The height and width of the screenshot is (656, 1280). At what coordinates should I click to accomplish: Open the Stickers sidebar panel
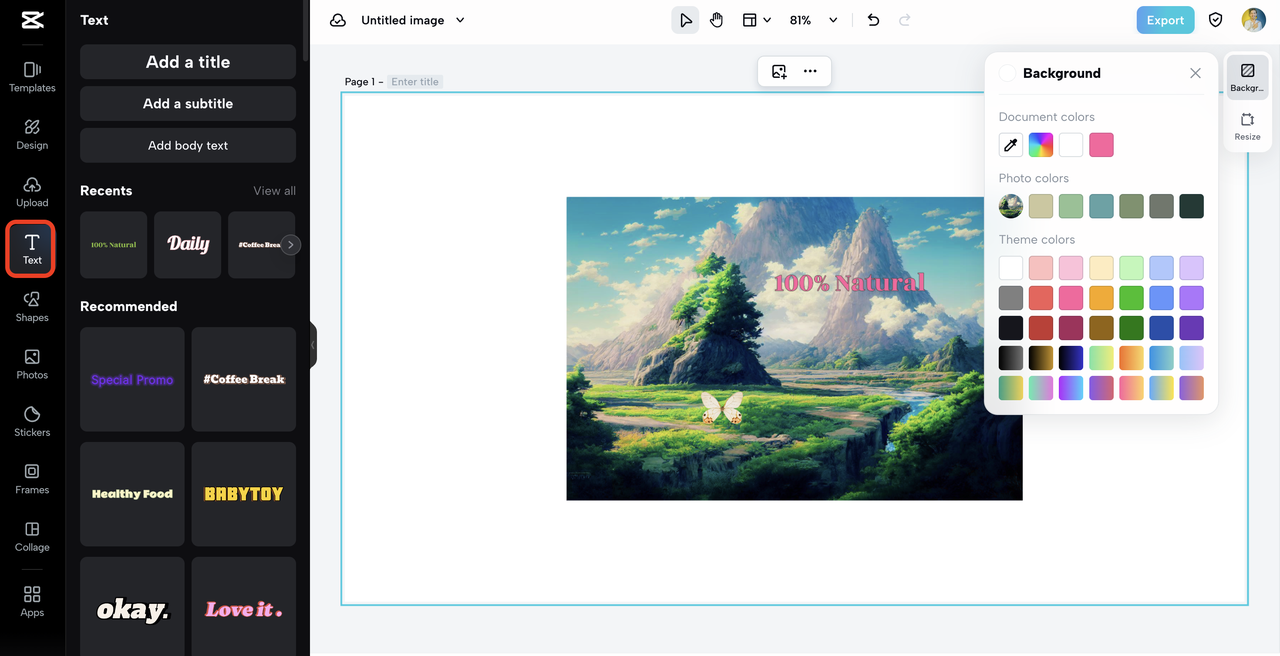coord(32,422)
